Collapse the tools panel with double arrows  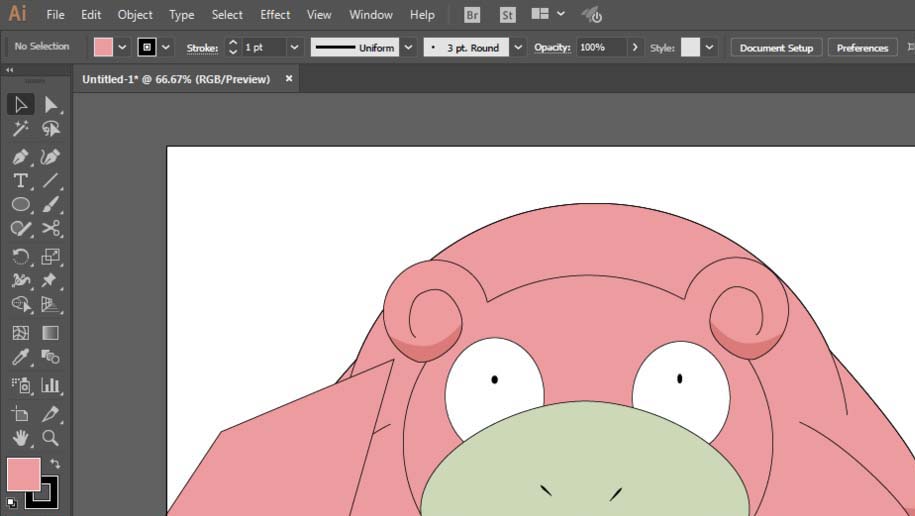point(9,70)
